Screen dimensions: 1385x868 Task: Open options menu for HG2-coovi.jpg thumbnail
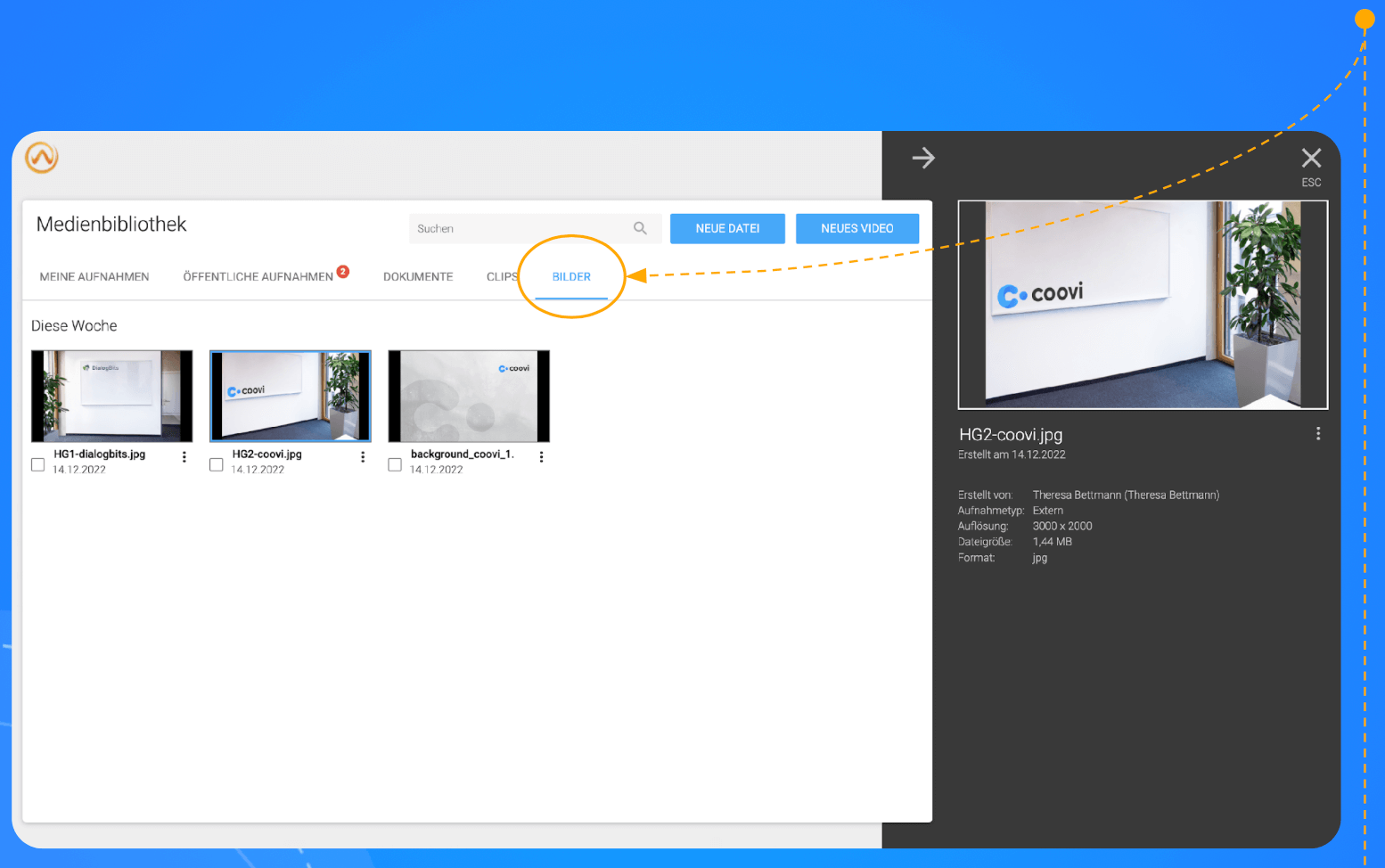point(363,457)
